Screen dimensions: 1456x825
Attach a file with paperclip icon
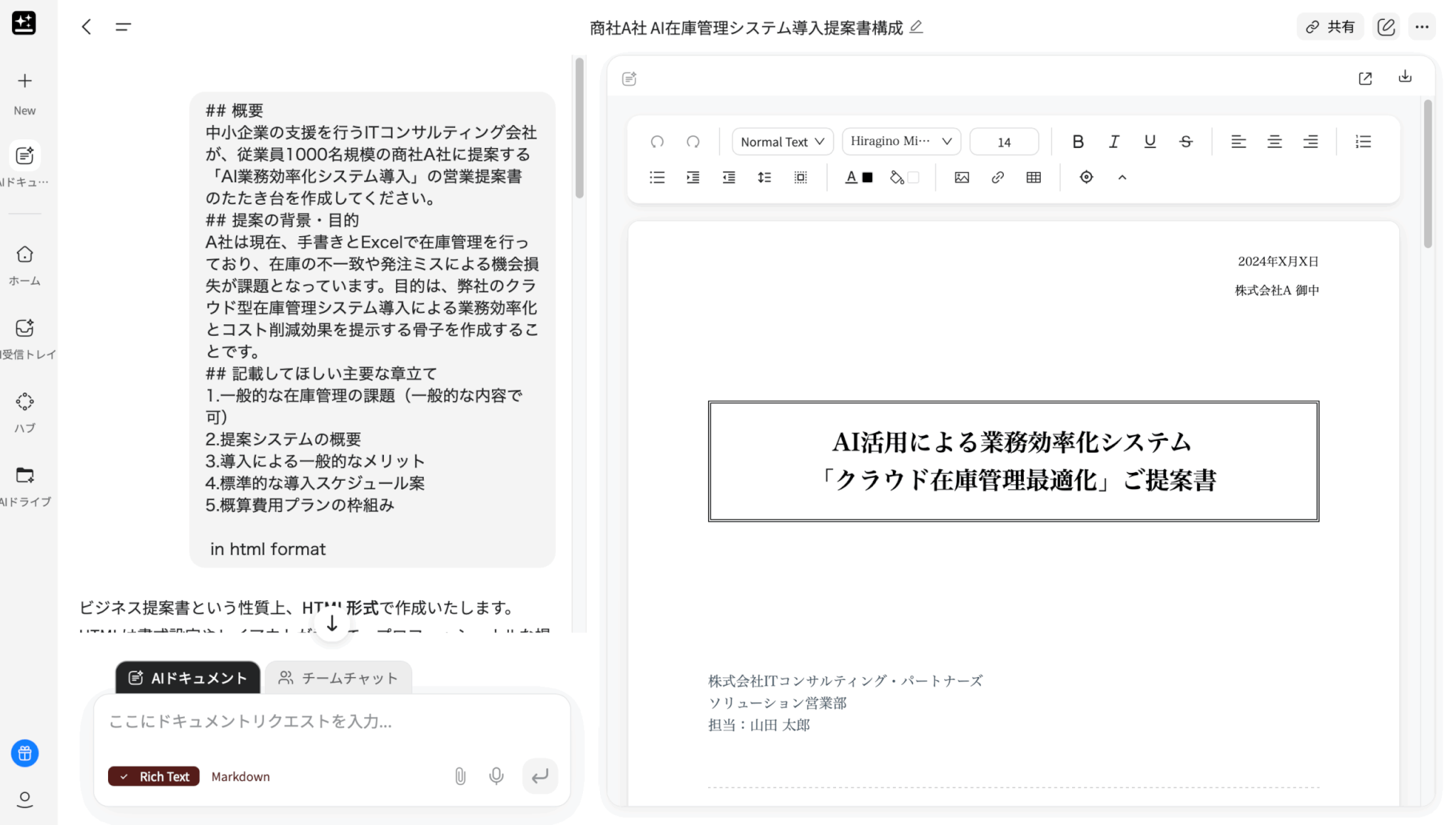coord(460,776)
